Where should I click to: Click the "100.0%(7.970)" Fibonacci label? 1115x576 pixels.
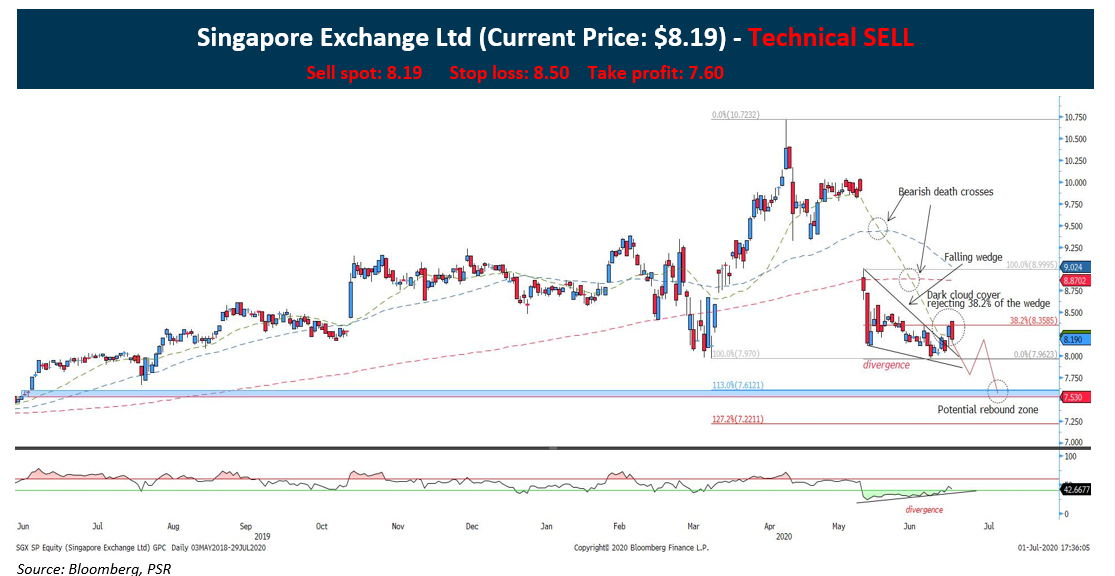click(x=736, y=353)
